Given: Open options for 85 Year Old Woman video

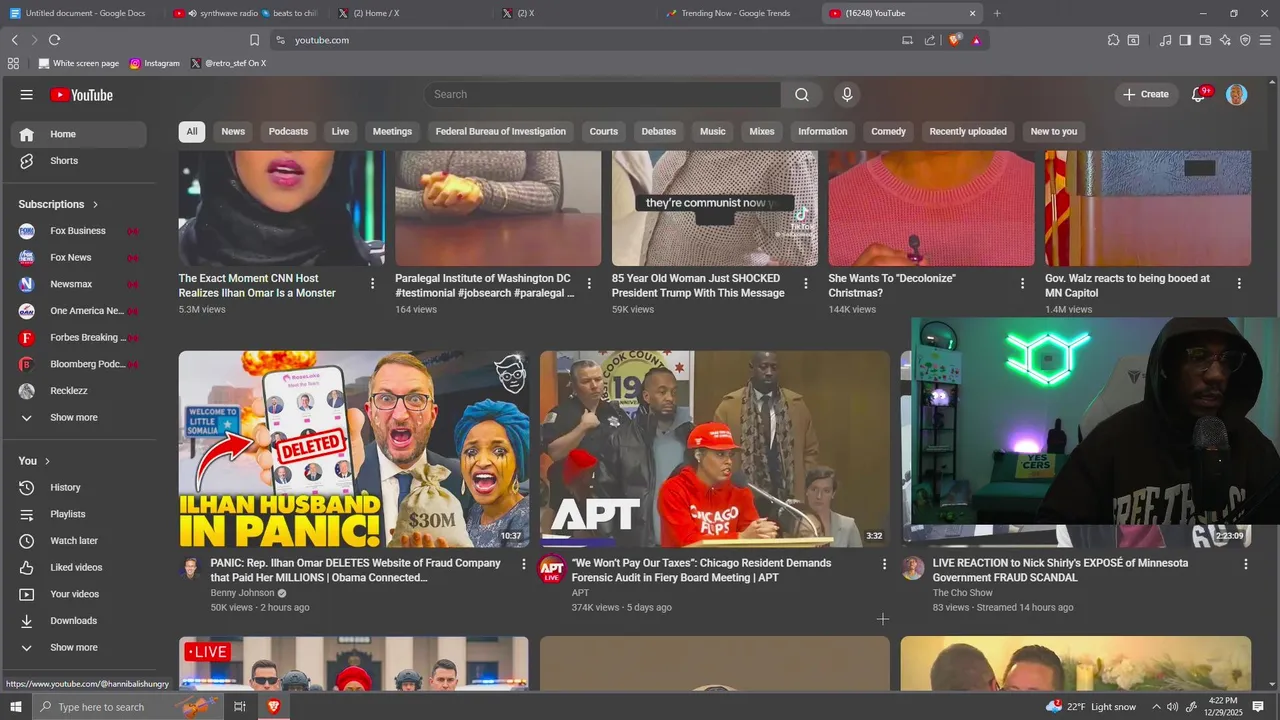Looking at the screenshot, I should tap(806, 284).
